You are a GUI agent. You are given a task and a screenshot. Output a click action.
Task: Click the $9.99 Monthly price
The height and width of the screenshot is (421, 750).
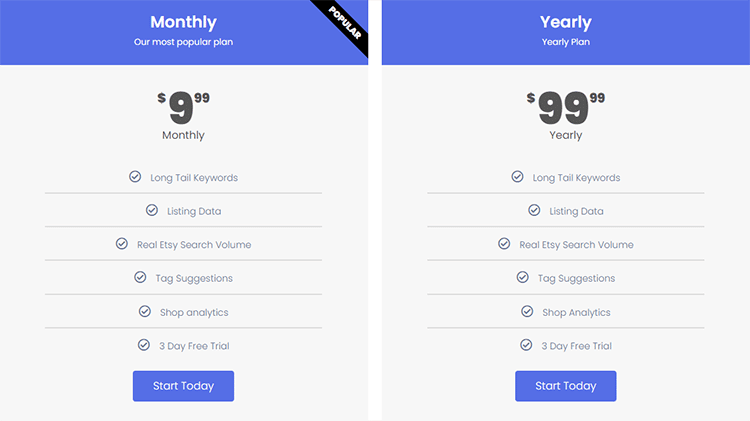point(183,107)
